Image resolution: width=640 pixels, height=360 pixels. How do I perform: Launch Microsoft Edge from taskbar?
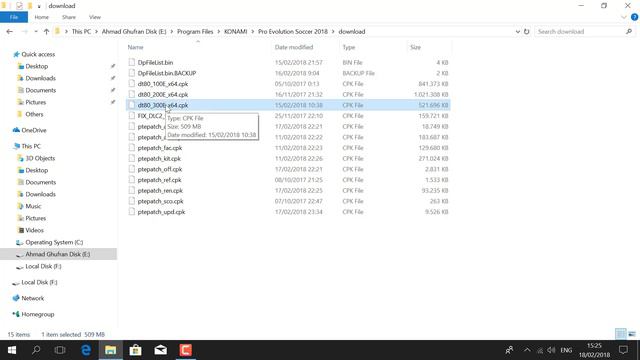86,350
